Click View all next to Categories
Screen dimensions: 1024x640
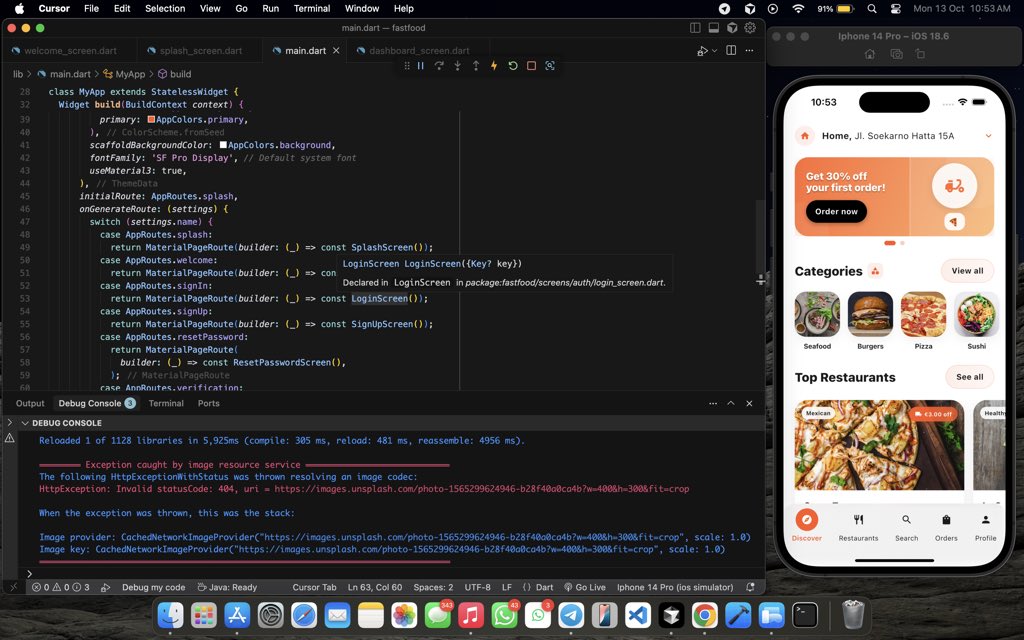pyautogui.click(x=966, y=270)
